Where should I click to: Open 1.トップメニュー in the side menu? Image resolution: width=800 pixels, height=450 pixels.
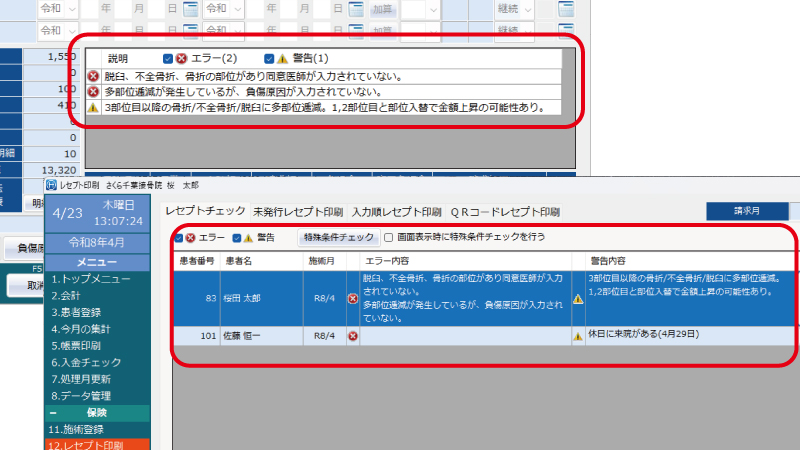97,279
